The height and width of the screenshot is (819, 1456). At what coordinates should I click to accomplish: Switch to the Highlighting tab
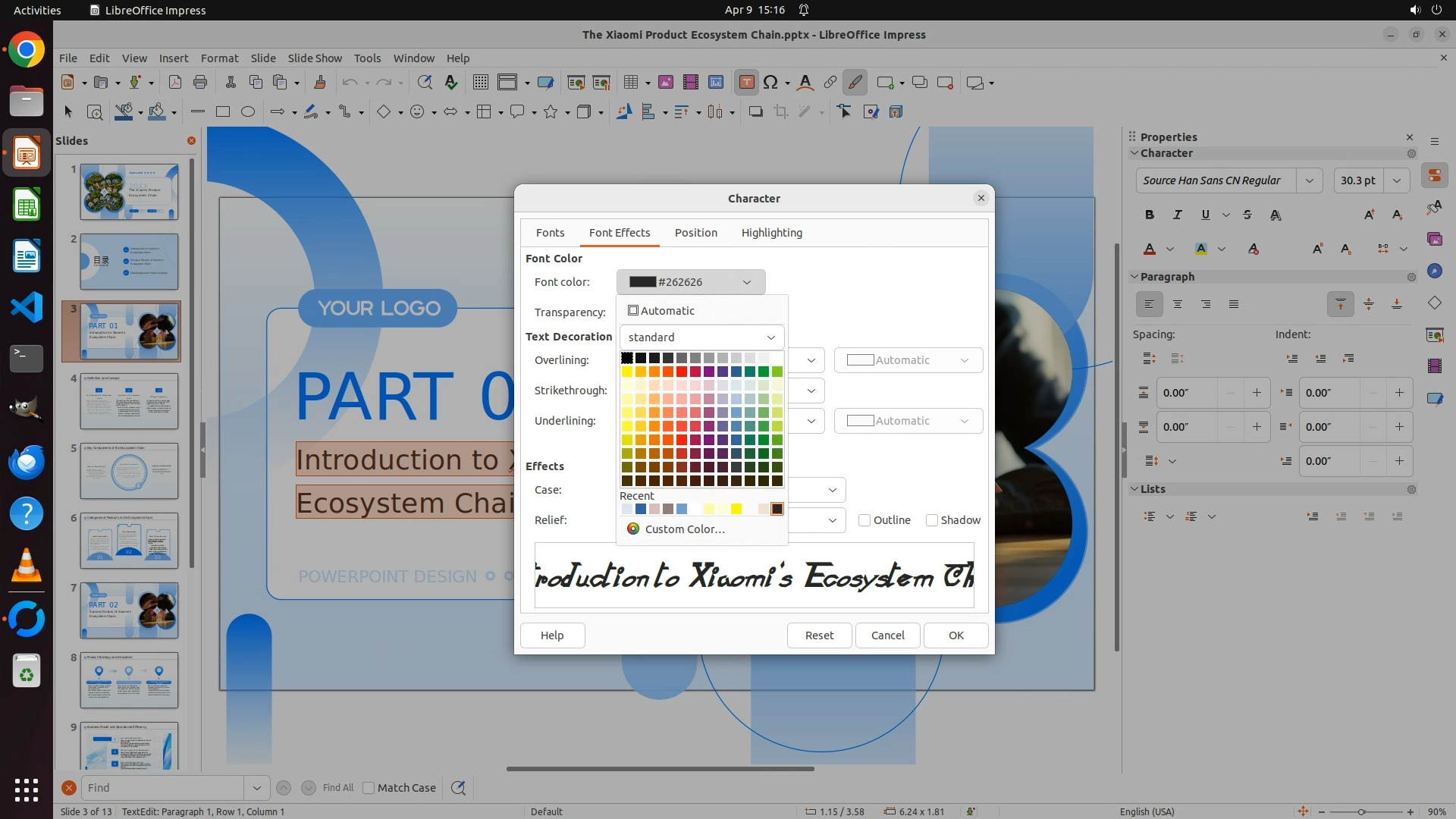[x=771, y=233]
